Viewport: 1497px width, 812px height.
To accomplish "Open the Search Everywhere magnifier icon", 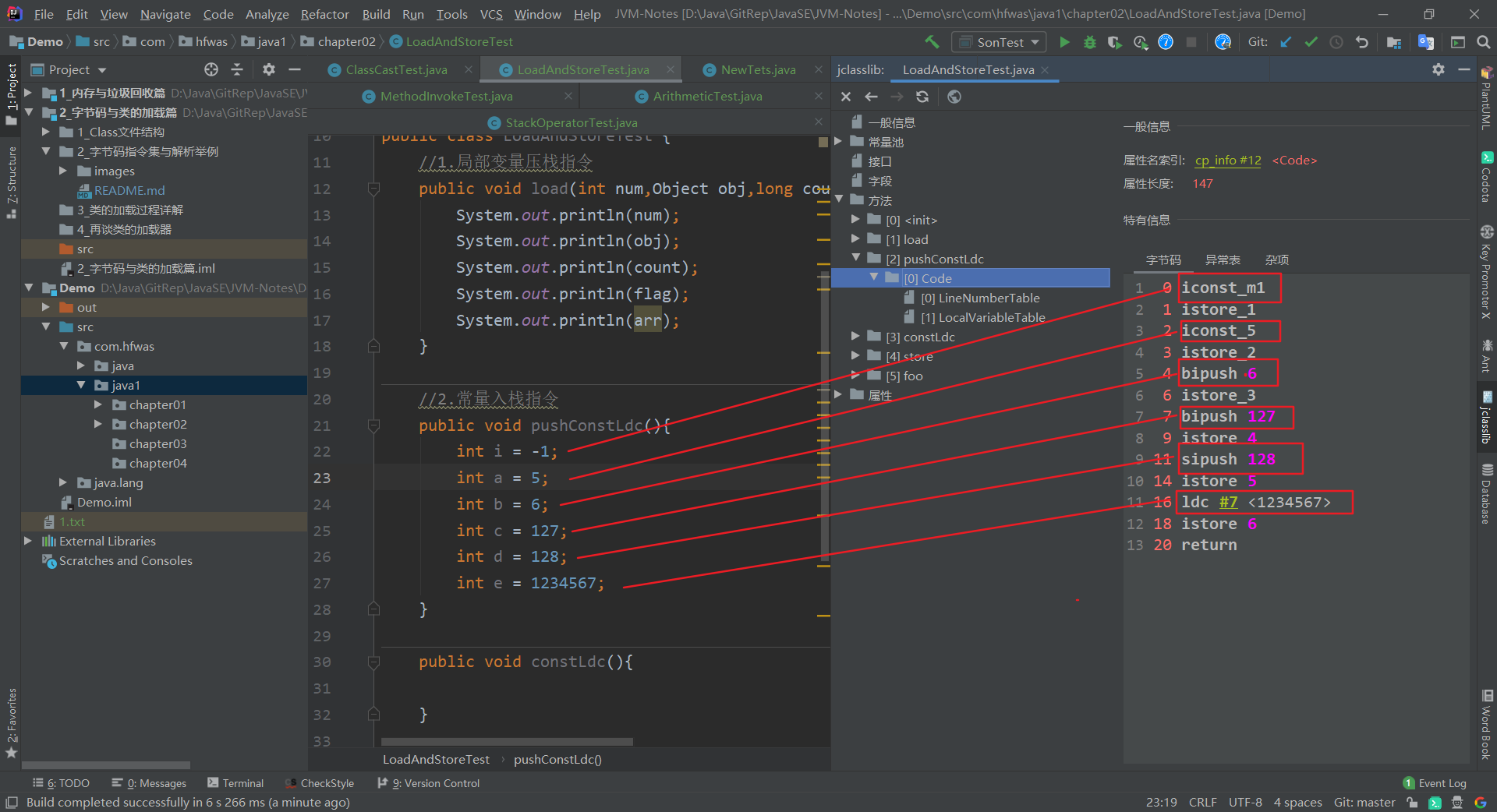I will [1483, 42].
